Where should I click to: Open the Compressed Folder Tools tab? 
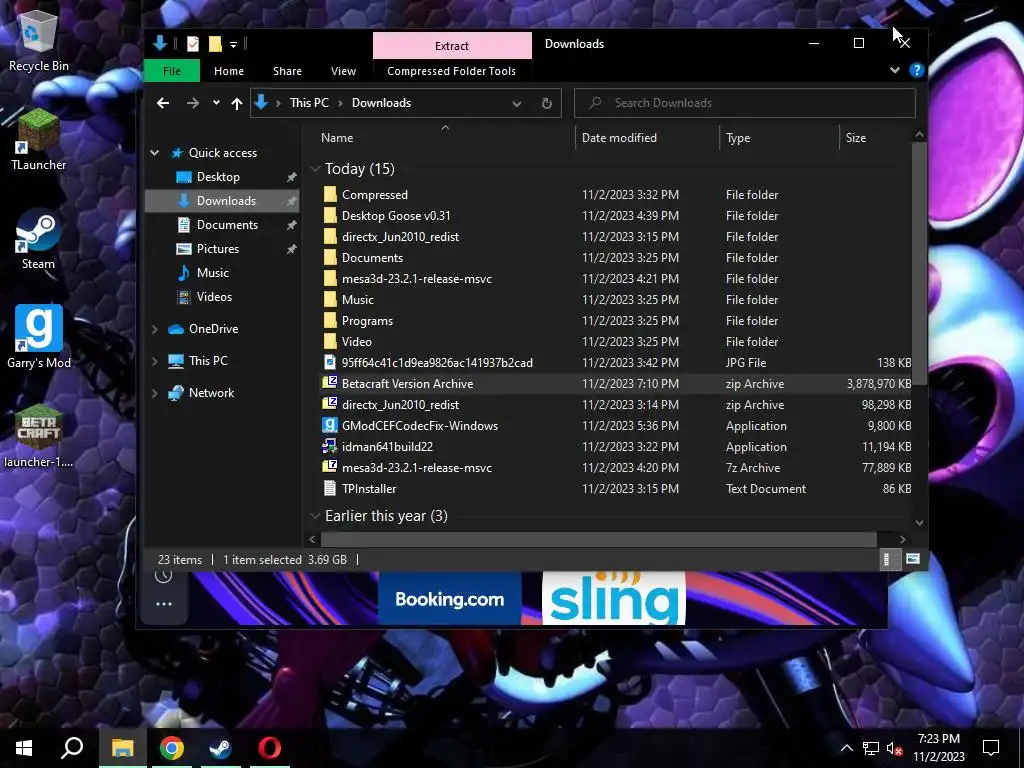click(x=451, y=71)
